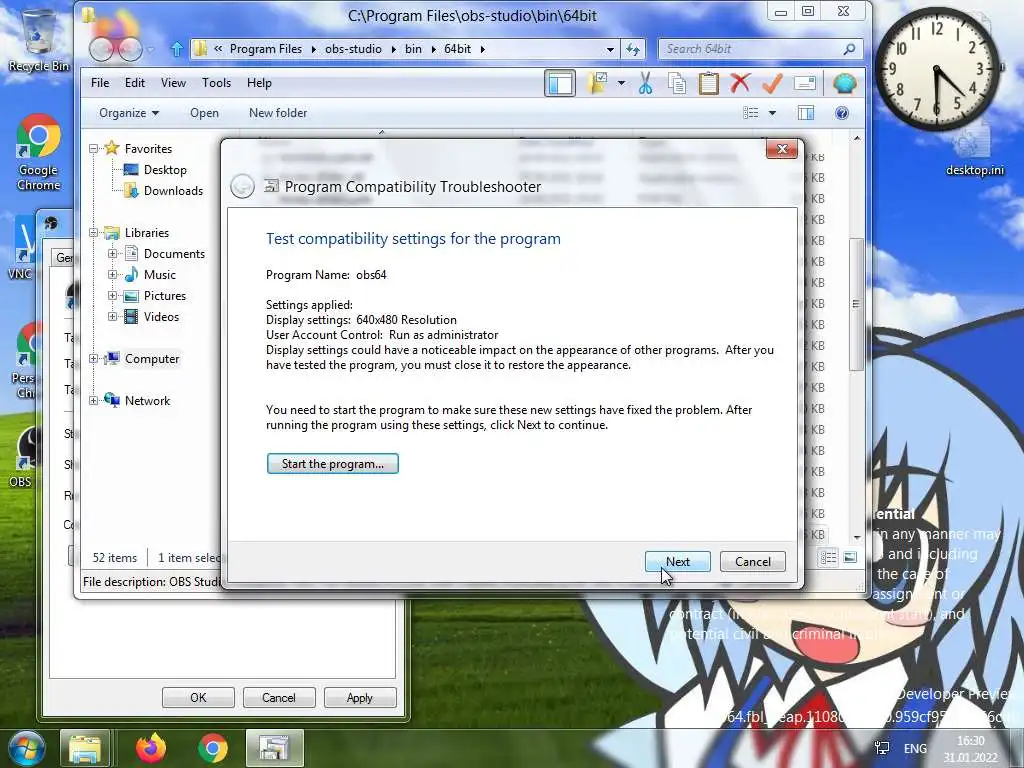Click large icons view icon in status bar
The height and width of the screenshot is (768, 1024).
pos(850,557)
